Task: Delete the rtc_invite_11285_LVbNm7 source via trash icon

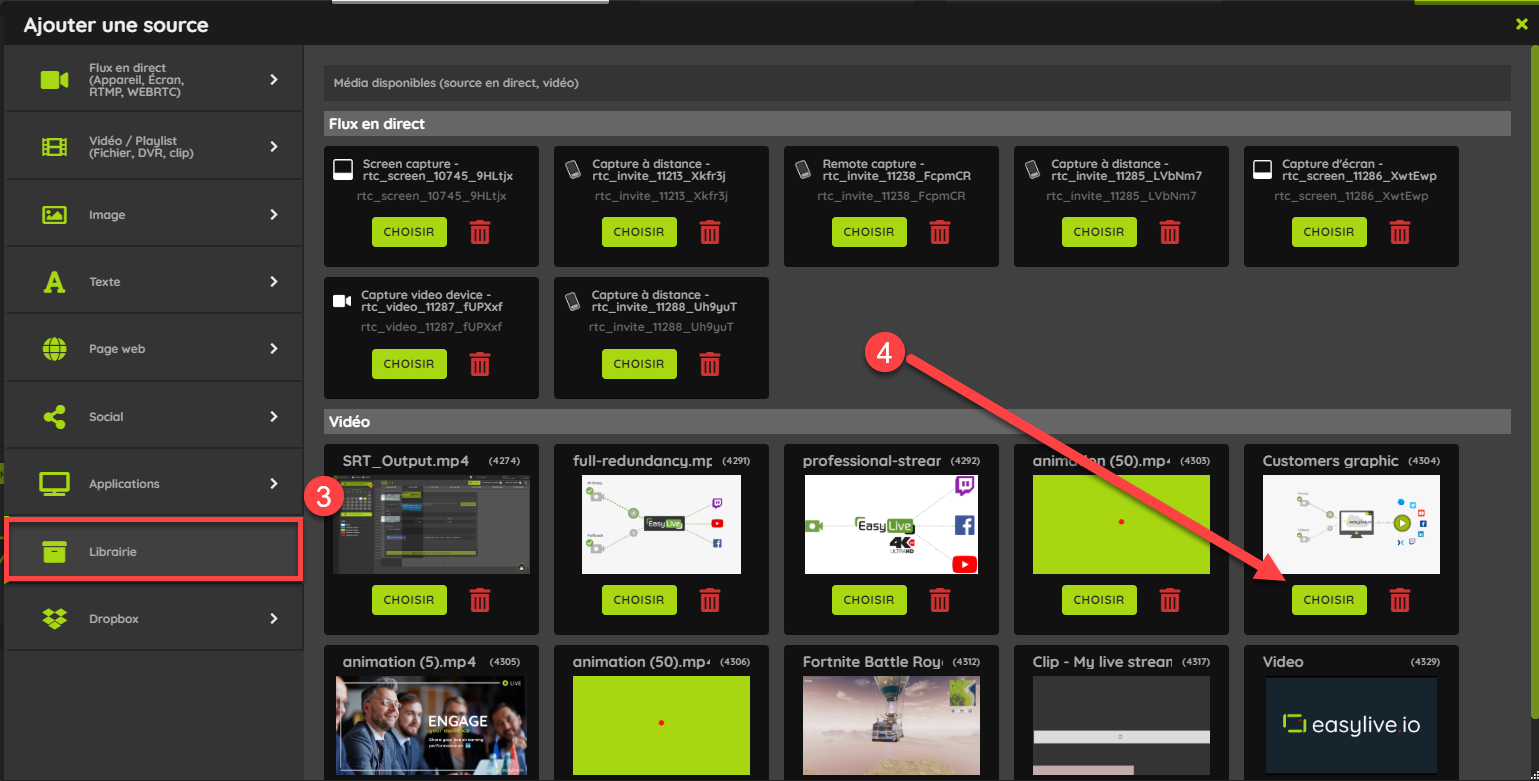Action: coord(1170,232)
